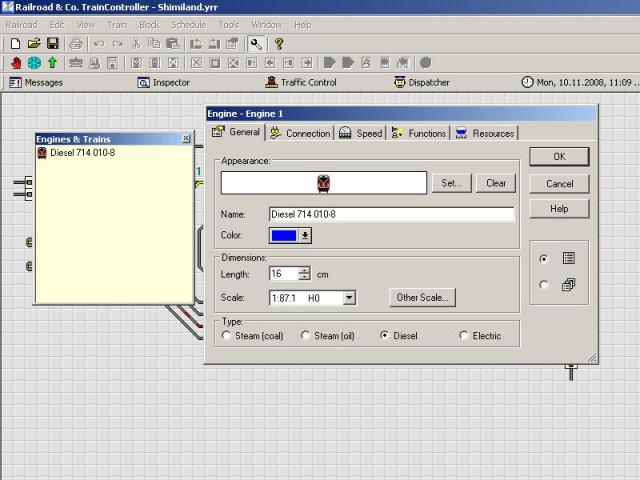Image resolution: width=640 pixels, height=480 pixels.
Task: Click the Set... appearance button
Action: (451, 183)
